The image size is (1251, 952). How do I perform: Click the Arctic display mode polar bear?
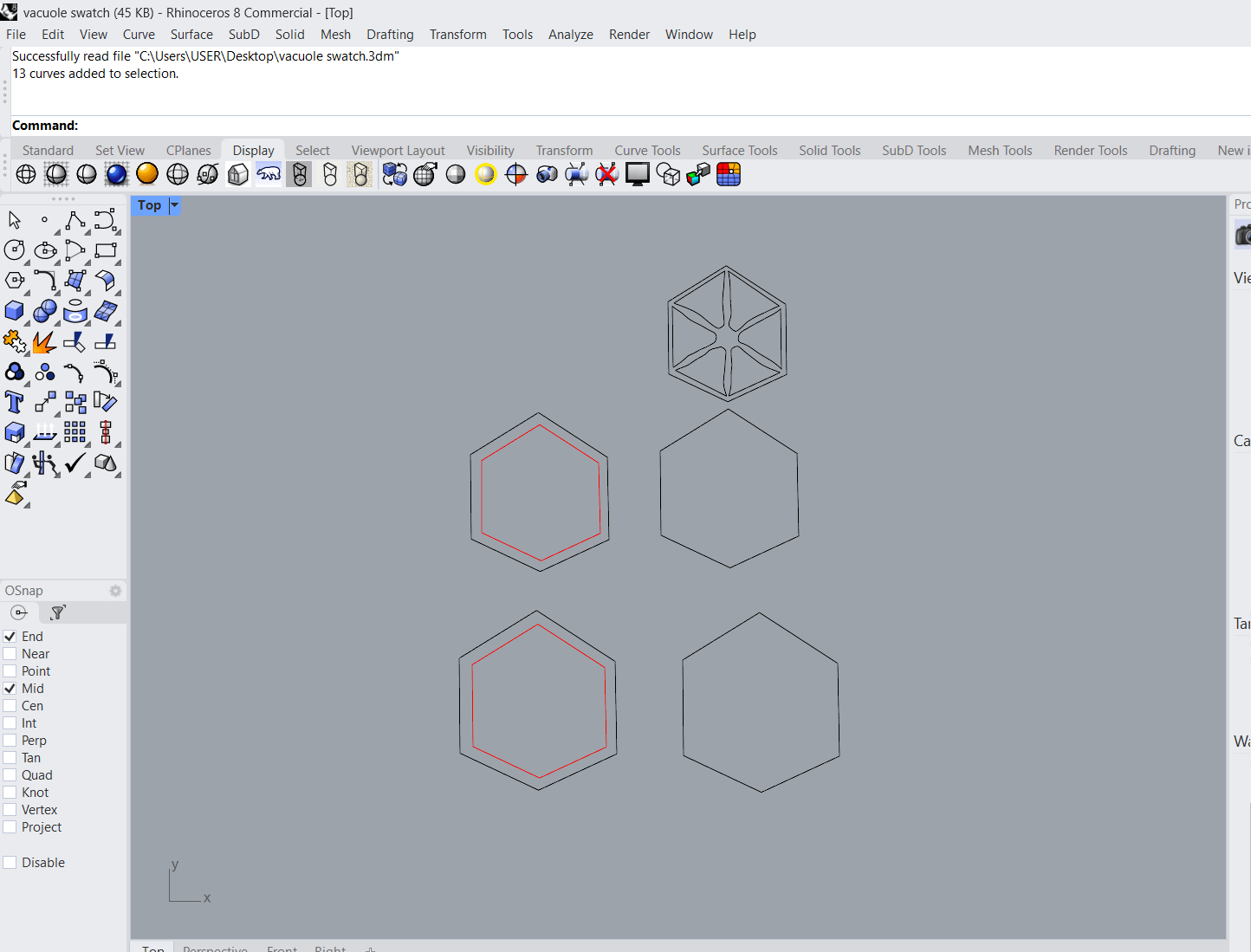[269, 174]
